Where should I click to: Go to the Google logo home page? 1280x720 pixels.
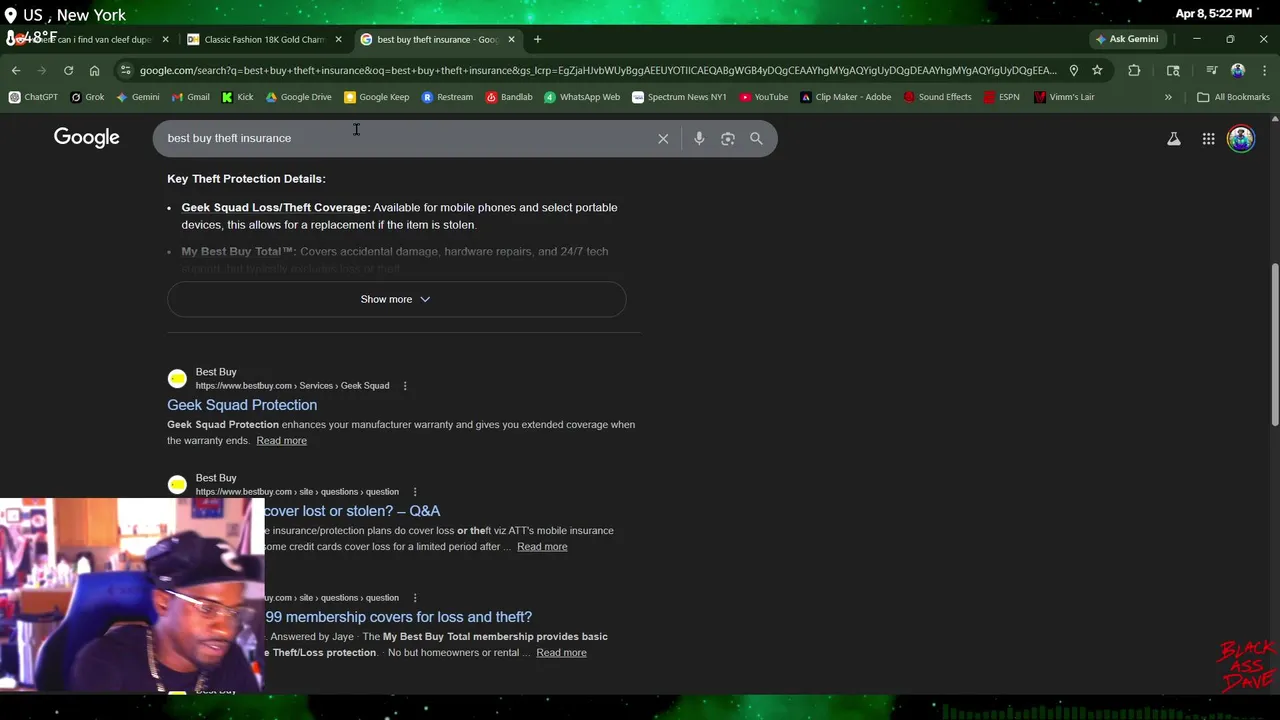coord(87,138)
